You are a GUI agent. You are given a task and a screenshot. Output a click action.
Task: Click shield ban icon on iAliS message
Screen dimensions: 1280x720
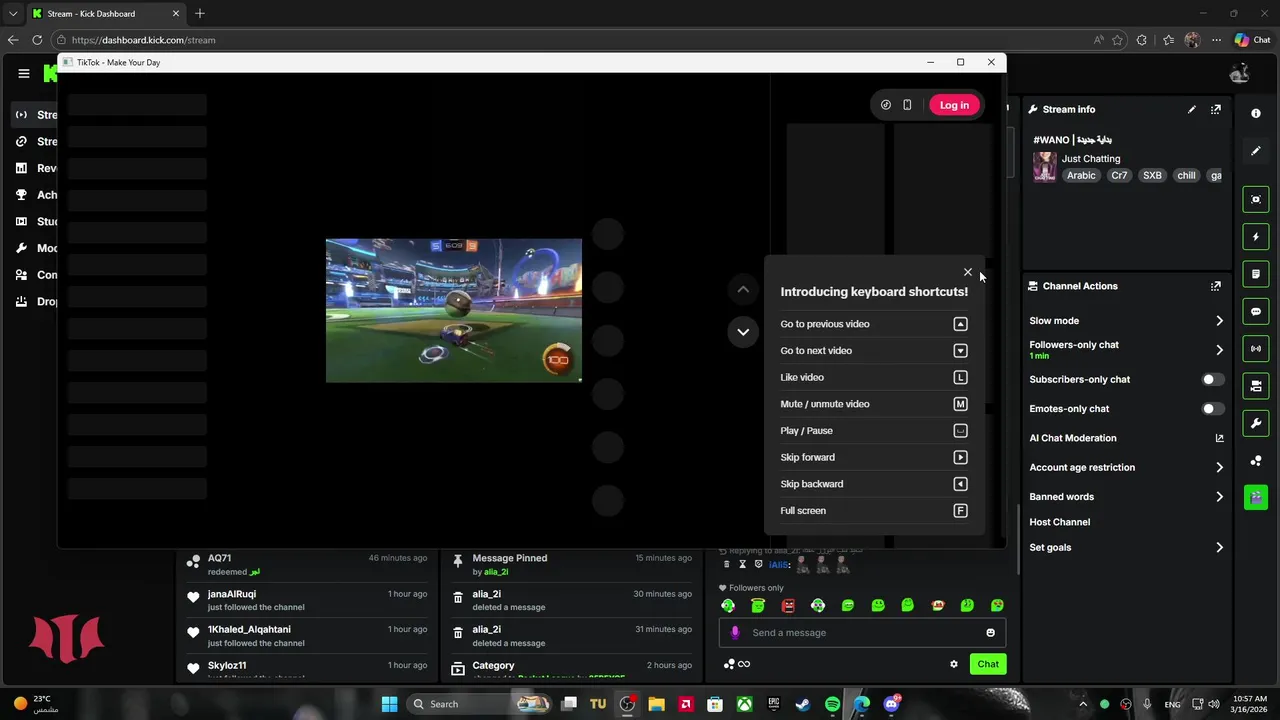click(x=758, y=565)
